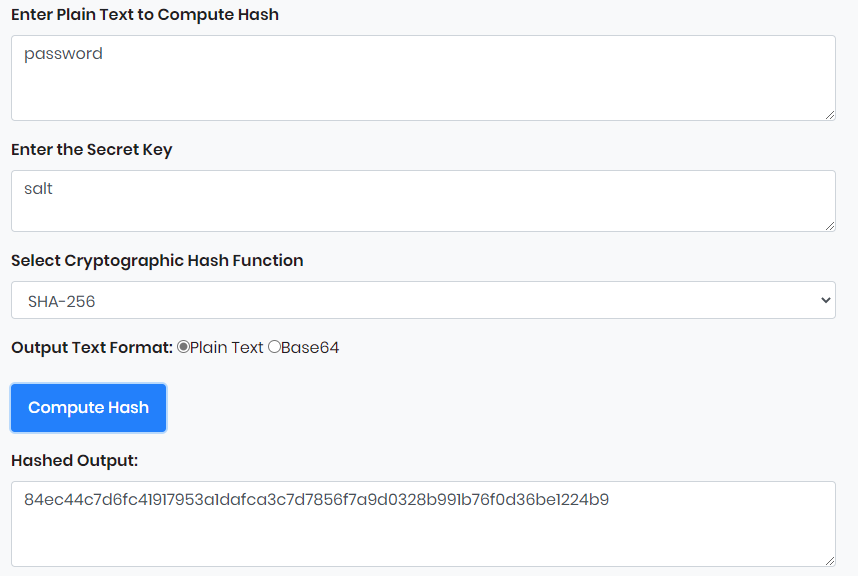Click the 'Enter the Secret Key' label
858x576 pixels.
(x=92, y=149)
